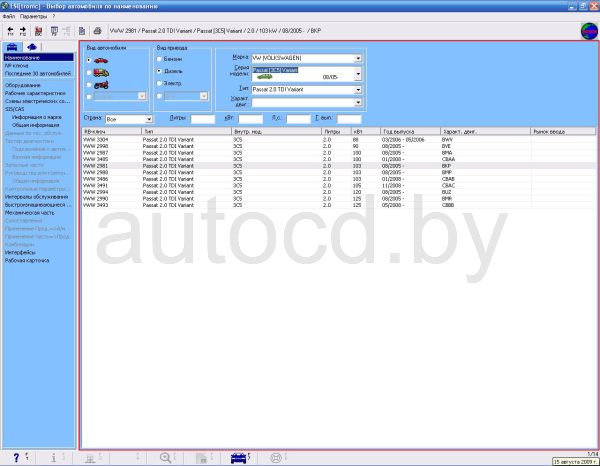Screen dimensions: 600x466
Task: Select the Дизель (diesel) drive type radio
Action: click(x=159, y=71)
